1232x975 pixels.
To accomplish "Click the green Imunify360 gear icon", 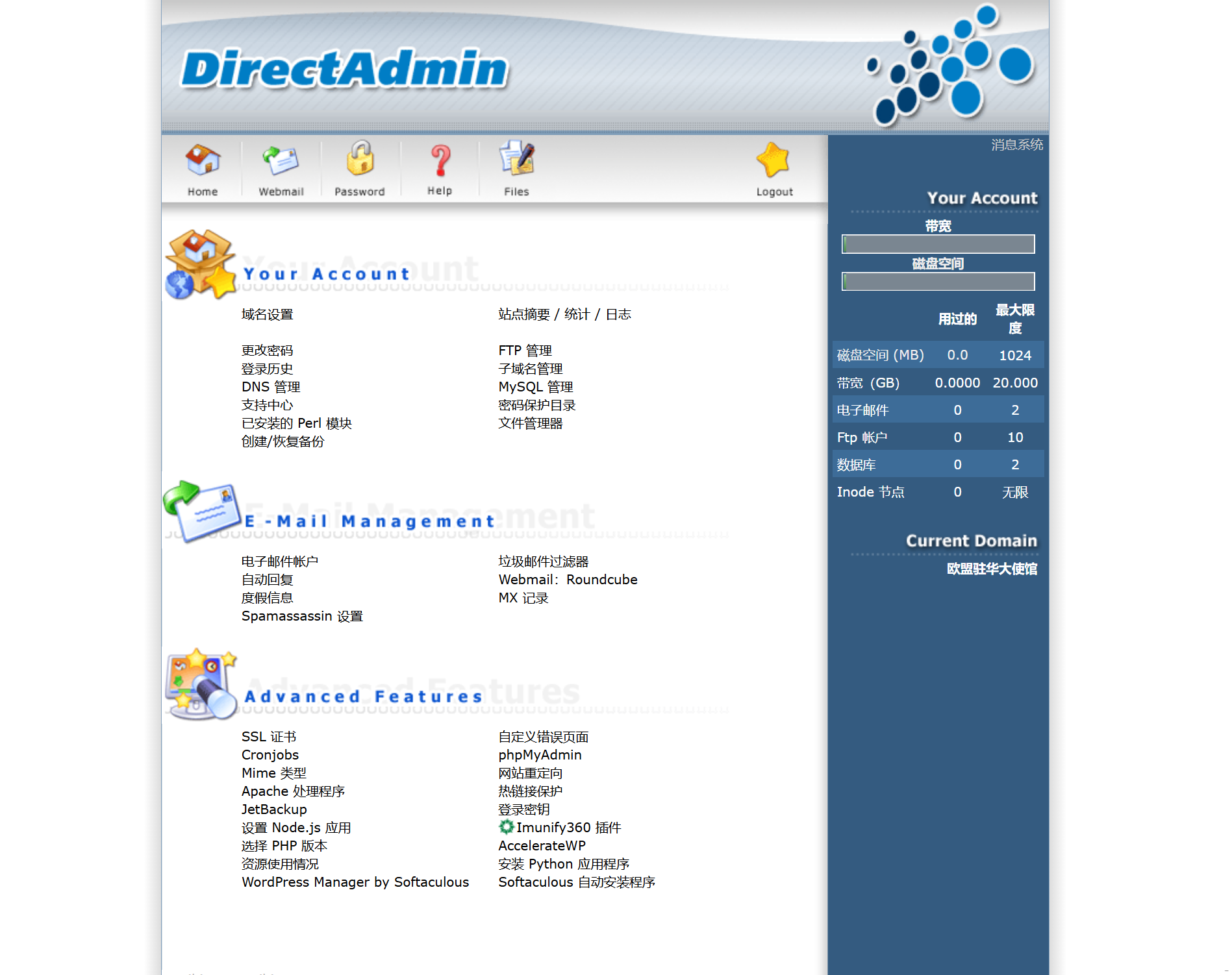I will (x=506, y=827).
